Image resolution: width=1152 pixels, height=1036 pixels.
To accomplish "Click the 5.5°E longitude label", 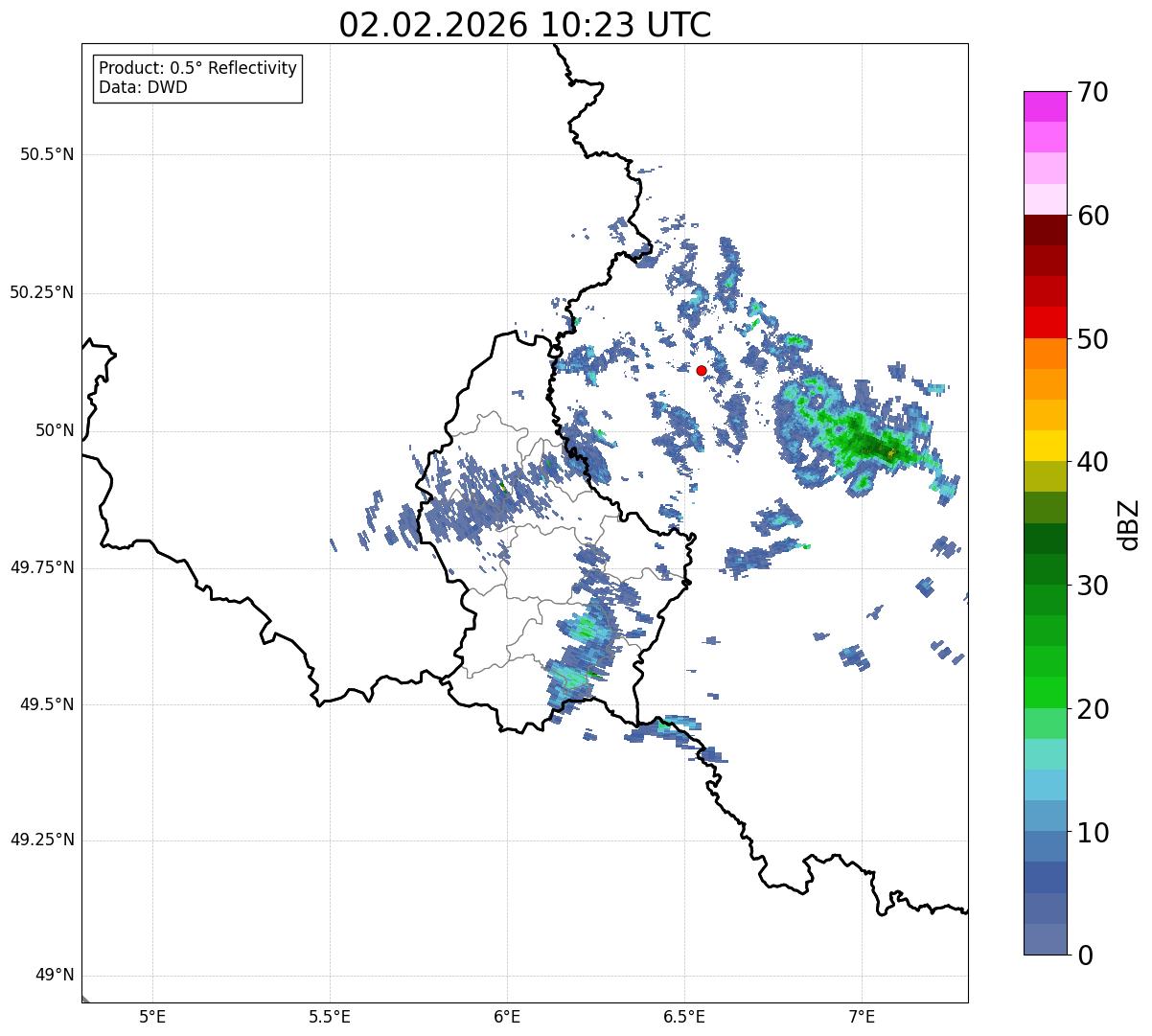I will point(330,1017).
